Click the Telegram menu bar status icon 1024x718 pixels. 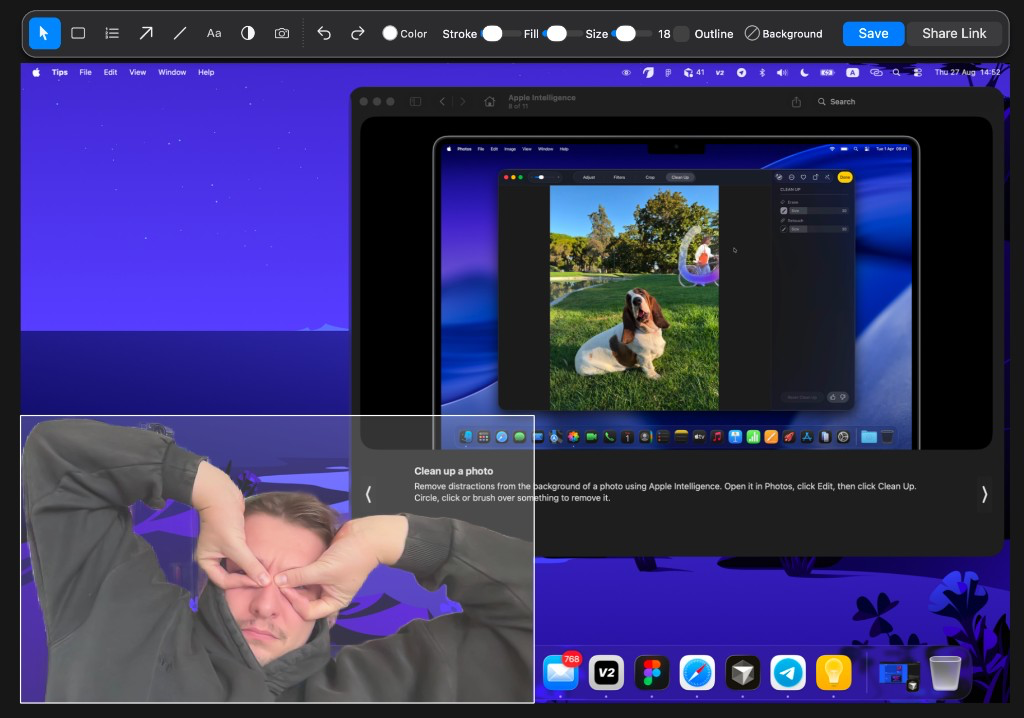point(741,73)
